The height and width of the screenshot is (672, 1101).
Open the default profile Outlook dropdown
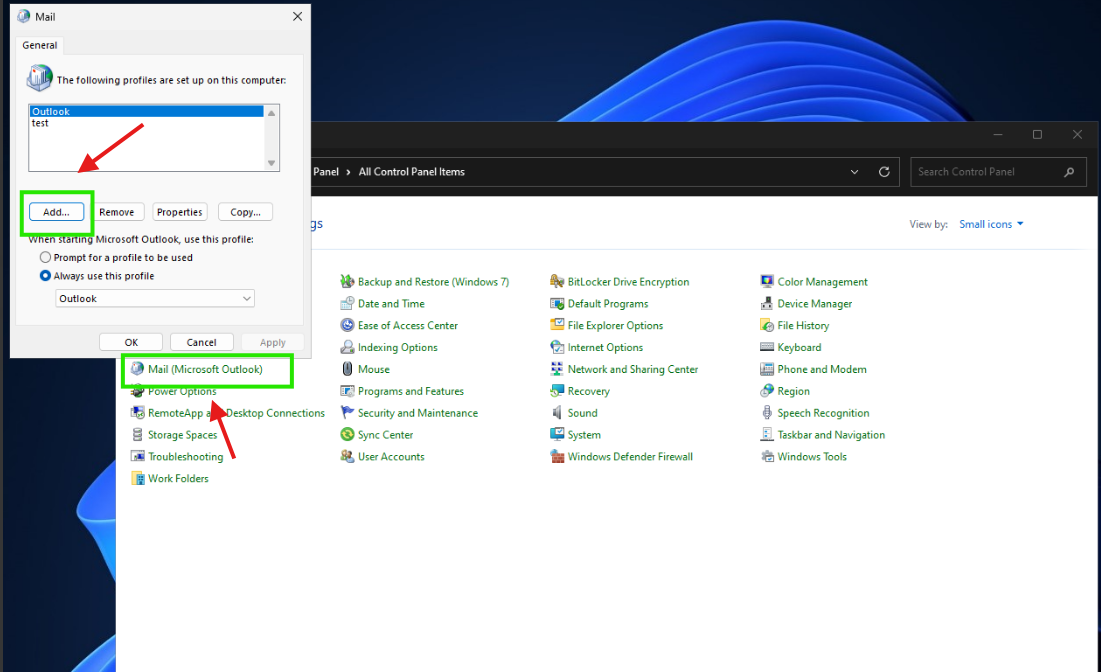(154, 298)
